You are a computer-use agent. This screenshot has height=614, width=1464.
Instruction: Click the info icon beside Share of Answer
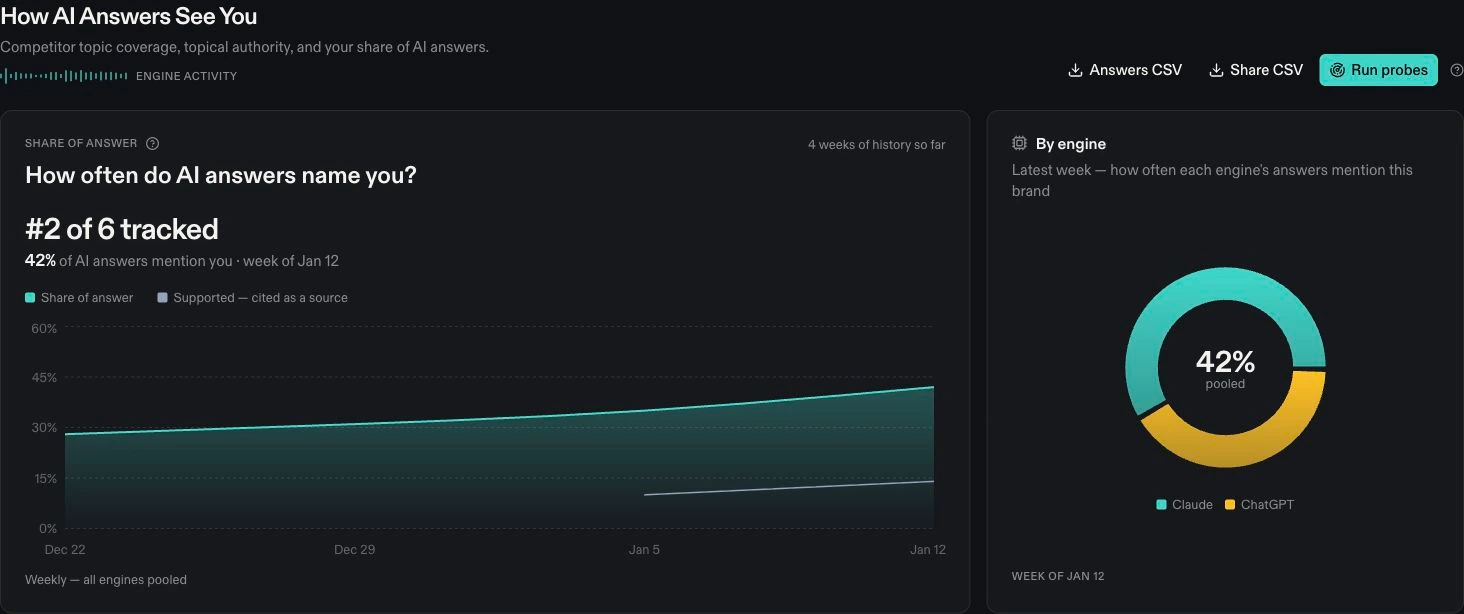[x=153, y=144]
